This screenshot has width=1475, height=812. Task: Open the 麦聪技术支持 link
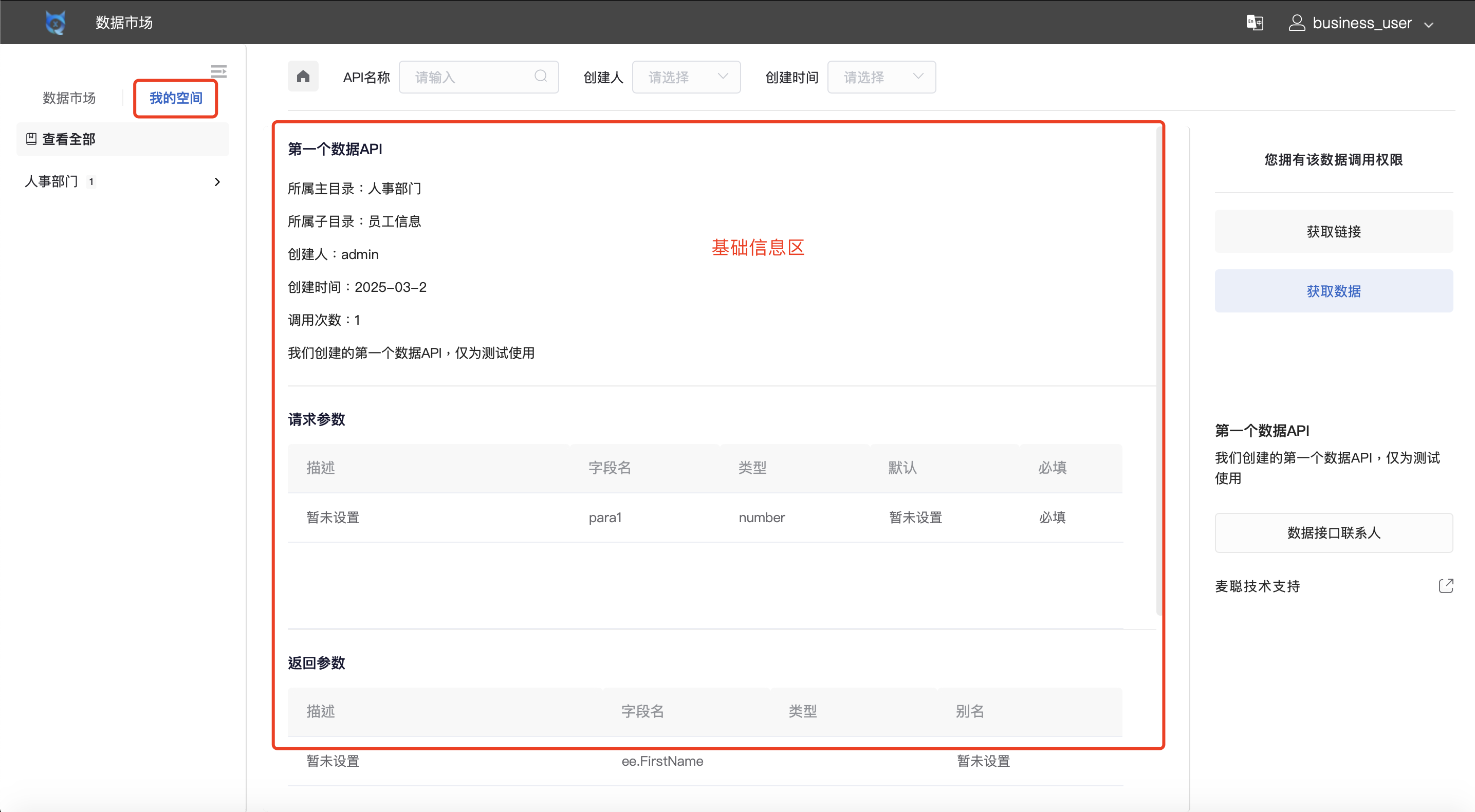(1258, 586)
